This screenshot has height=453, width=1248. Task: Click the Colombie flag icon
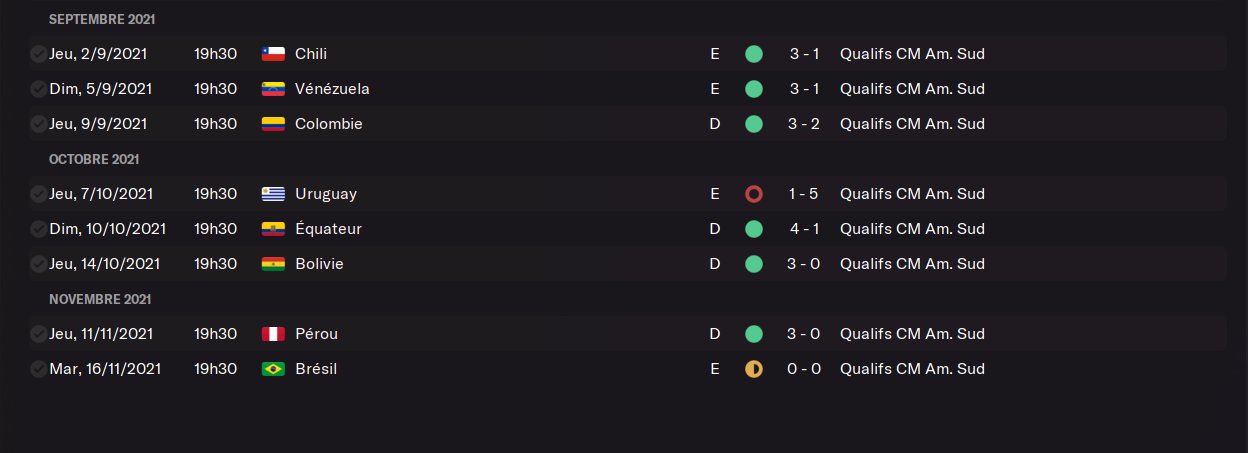click(273, 124)
